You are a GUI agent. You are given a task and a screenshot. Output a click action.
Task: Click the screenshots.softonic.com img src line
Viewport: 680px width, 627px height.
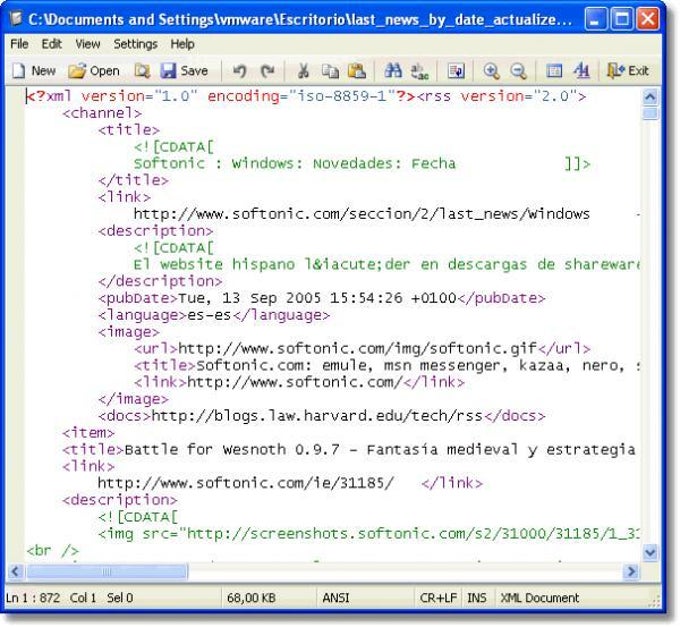point(369,533)
